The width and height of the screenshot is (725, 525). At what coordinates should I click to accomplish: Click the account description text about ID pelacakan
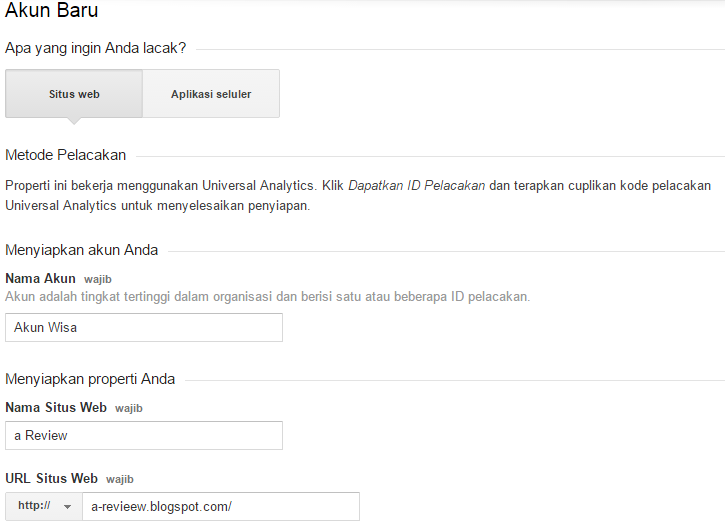coord(267,296)
